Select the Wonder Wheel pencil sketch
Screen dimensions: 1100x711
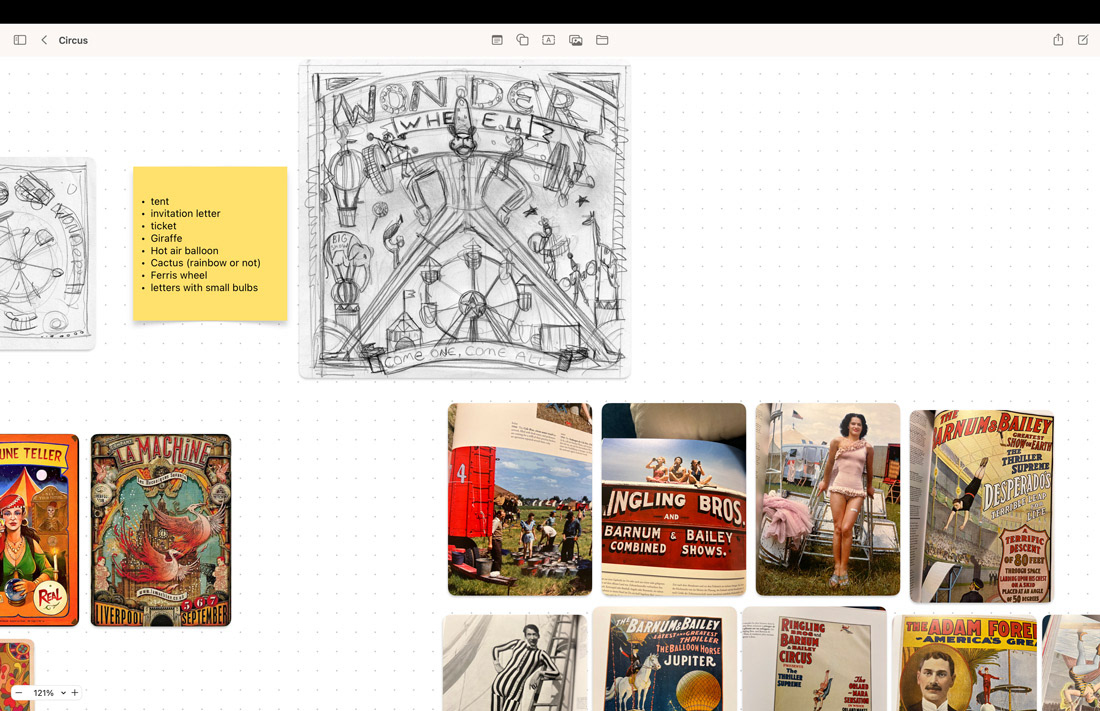click(x=464, y=220)
